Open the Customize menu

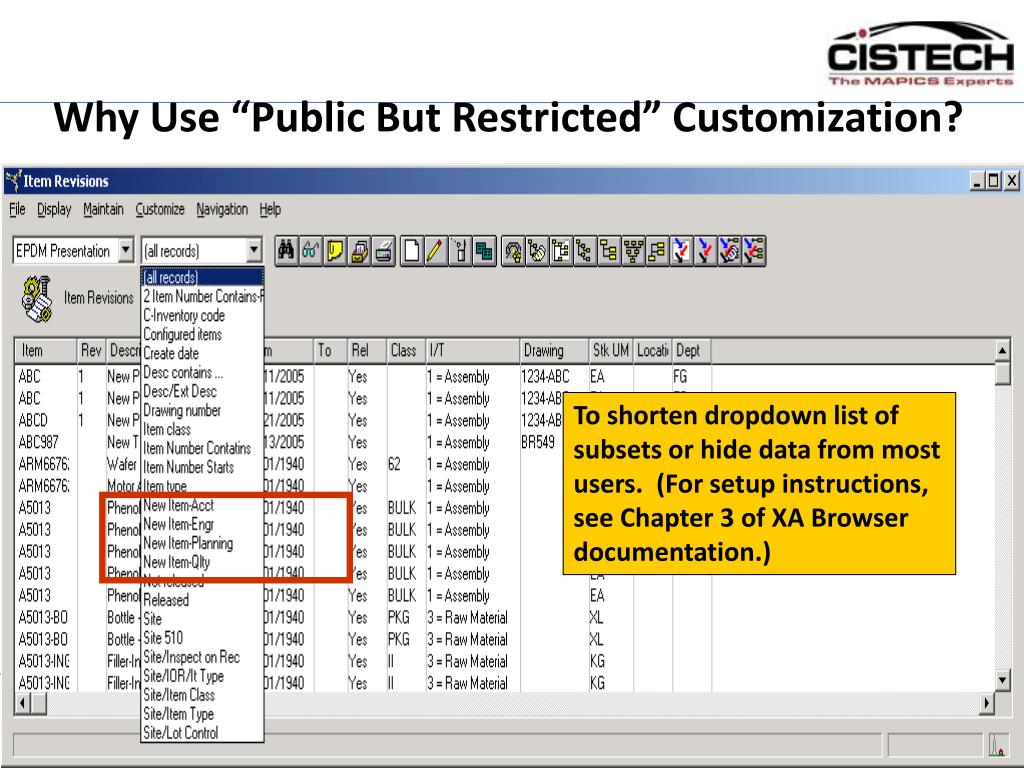coord(160,209)
